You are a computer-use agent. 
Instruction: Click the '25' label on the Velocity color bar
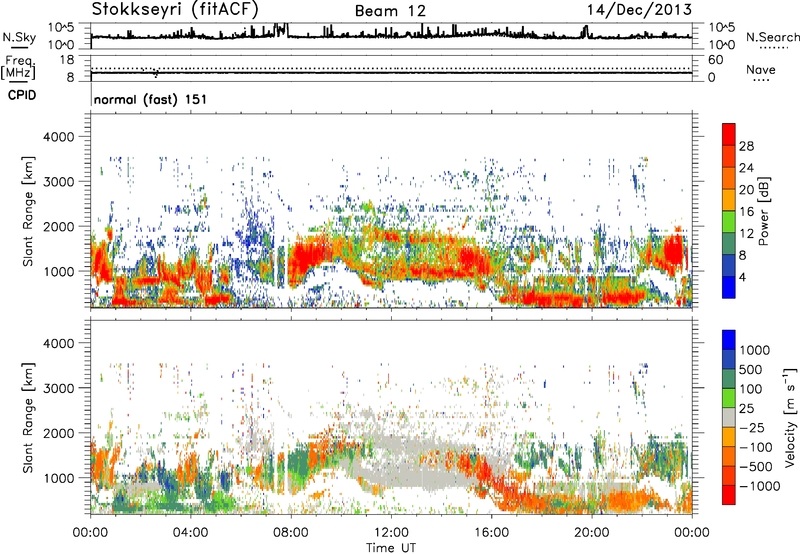[746, 408]
